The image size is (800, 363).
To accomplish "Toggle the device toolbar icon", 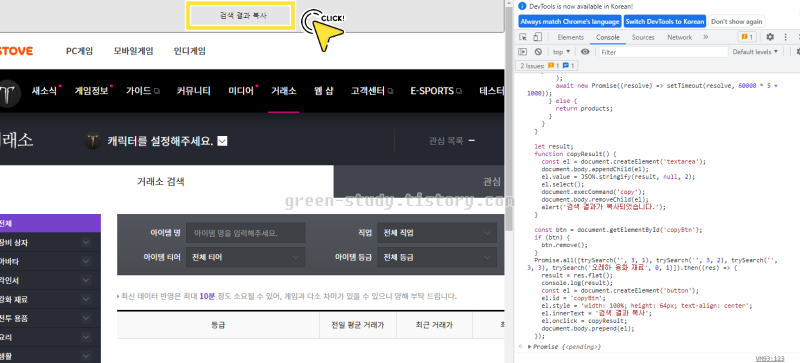I will click(x=537, y=37).
